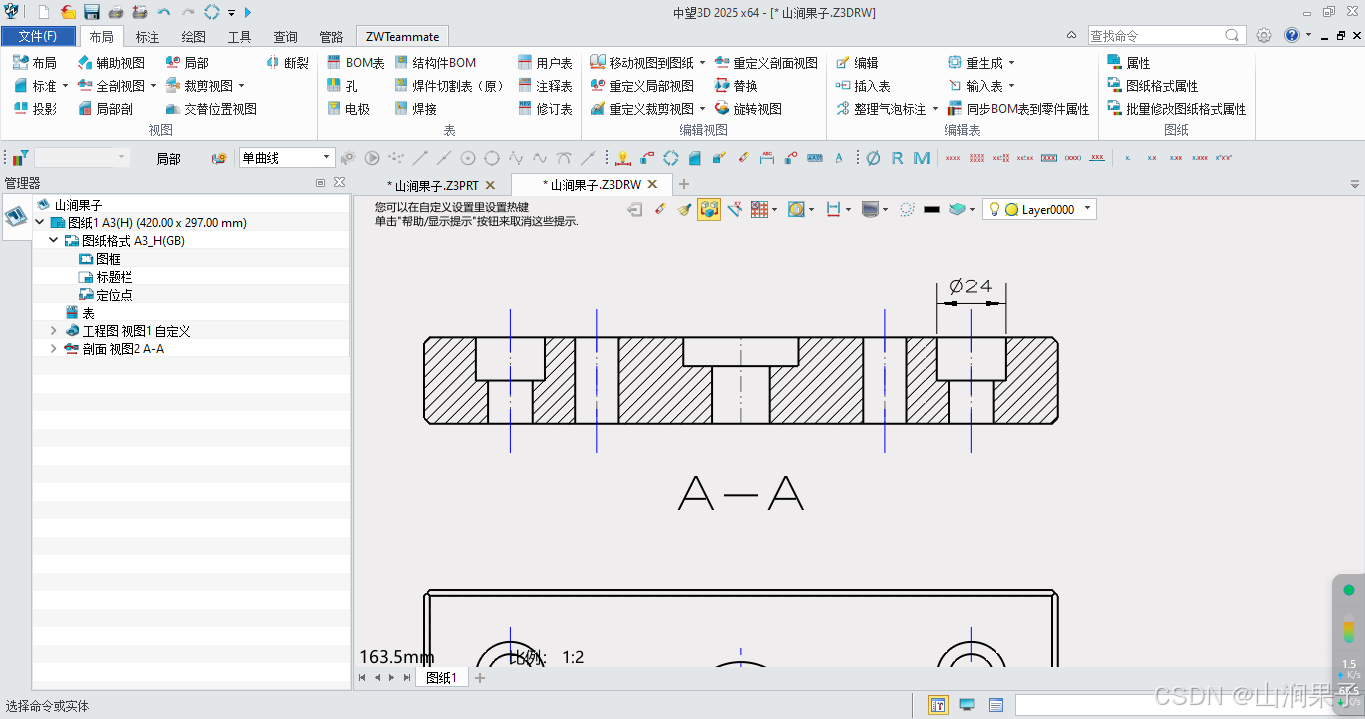The width and height of the screenshot is (1365, 719).
Task: Toggle the highlighted display mode button
Action: [709, 209]
